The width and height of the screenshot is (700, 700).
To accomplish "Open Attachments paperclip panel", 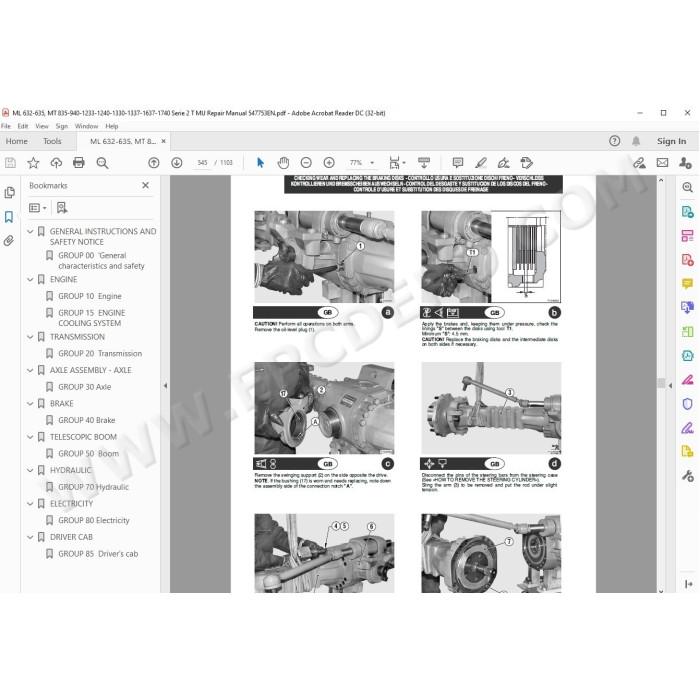I will tap(9, 241).
